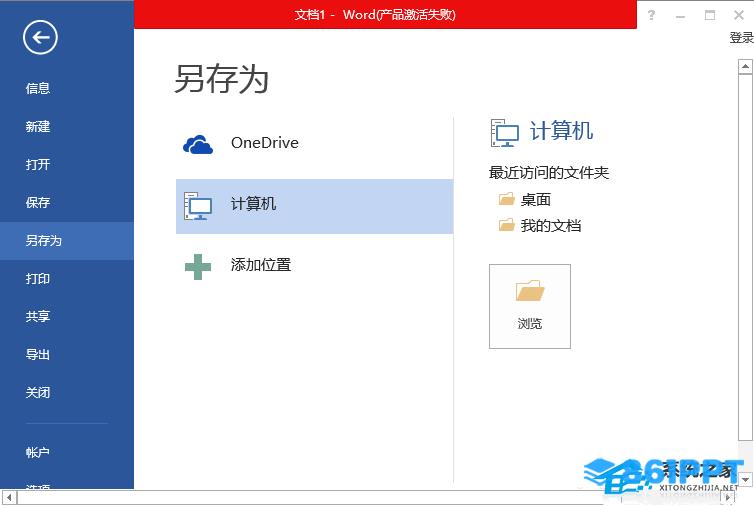
Task: Select 新建 in the sidebar
Action: tap(38, 126)
